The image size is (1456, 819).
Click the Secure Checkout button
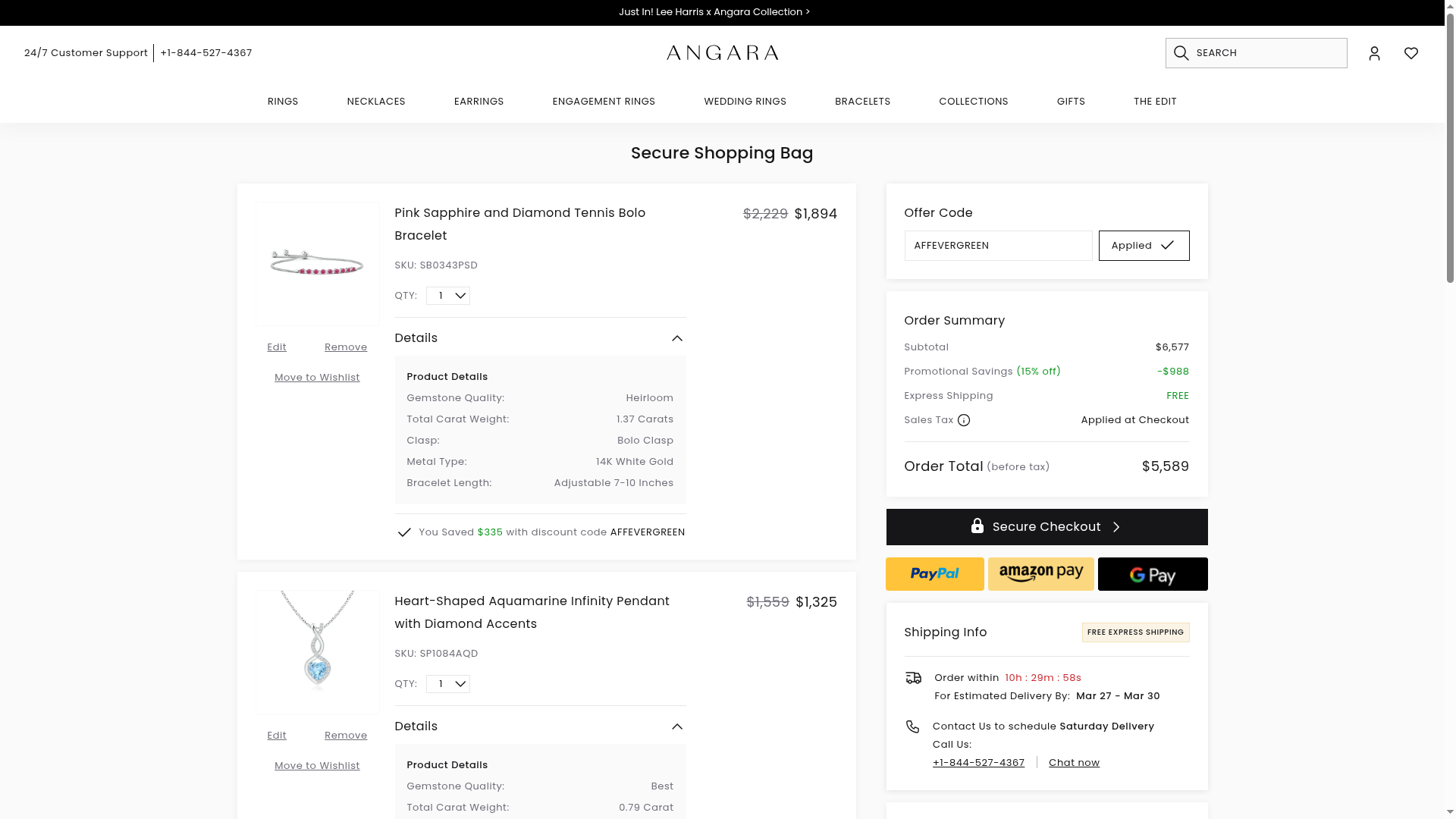click(1046, 527)
